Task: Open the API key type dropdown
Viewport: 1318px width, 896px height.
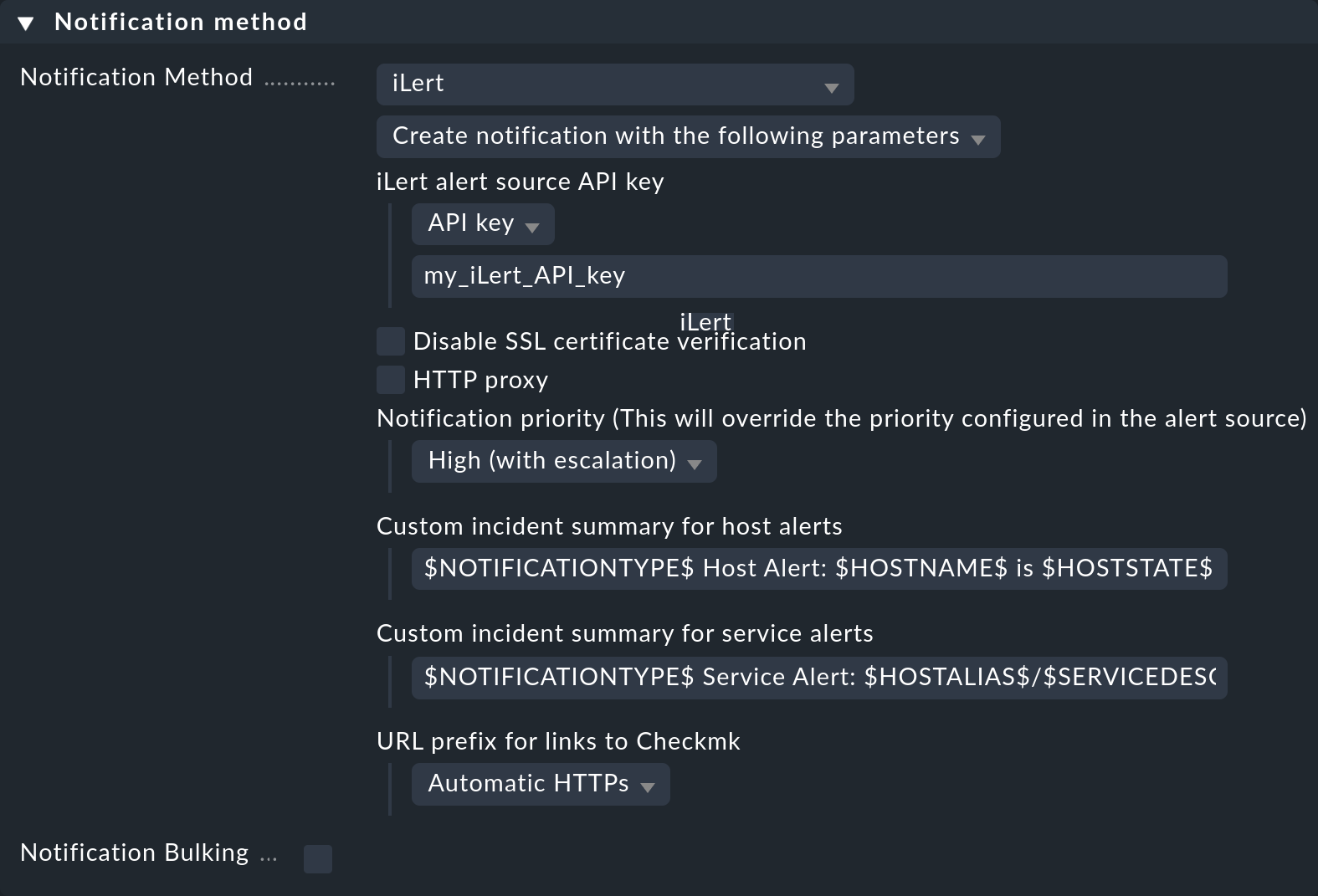Action: click(483, 223)
